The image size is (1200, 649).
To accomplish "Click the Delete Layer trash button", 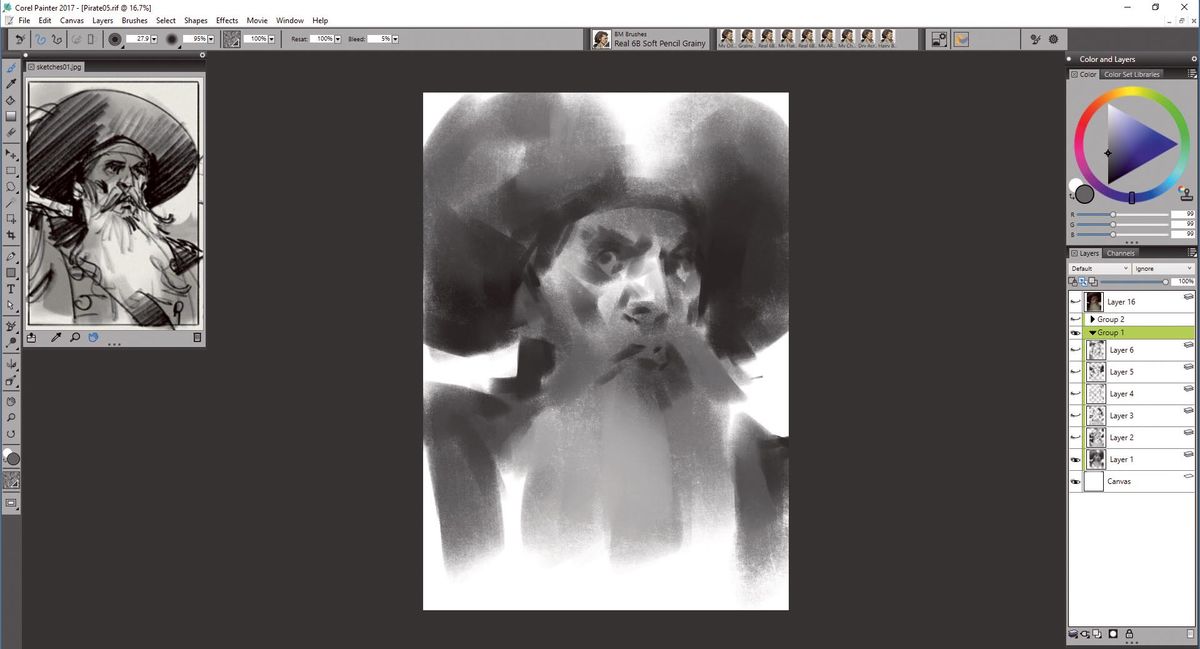I will click(x=1190, y=633).
